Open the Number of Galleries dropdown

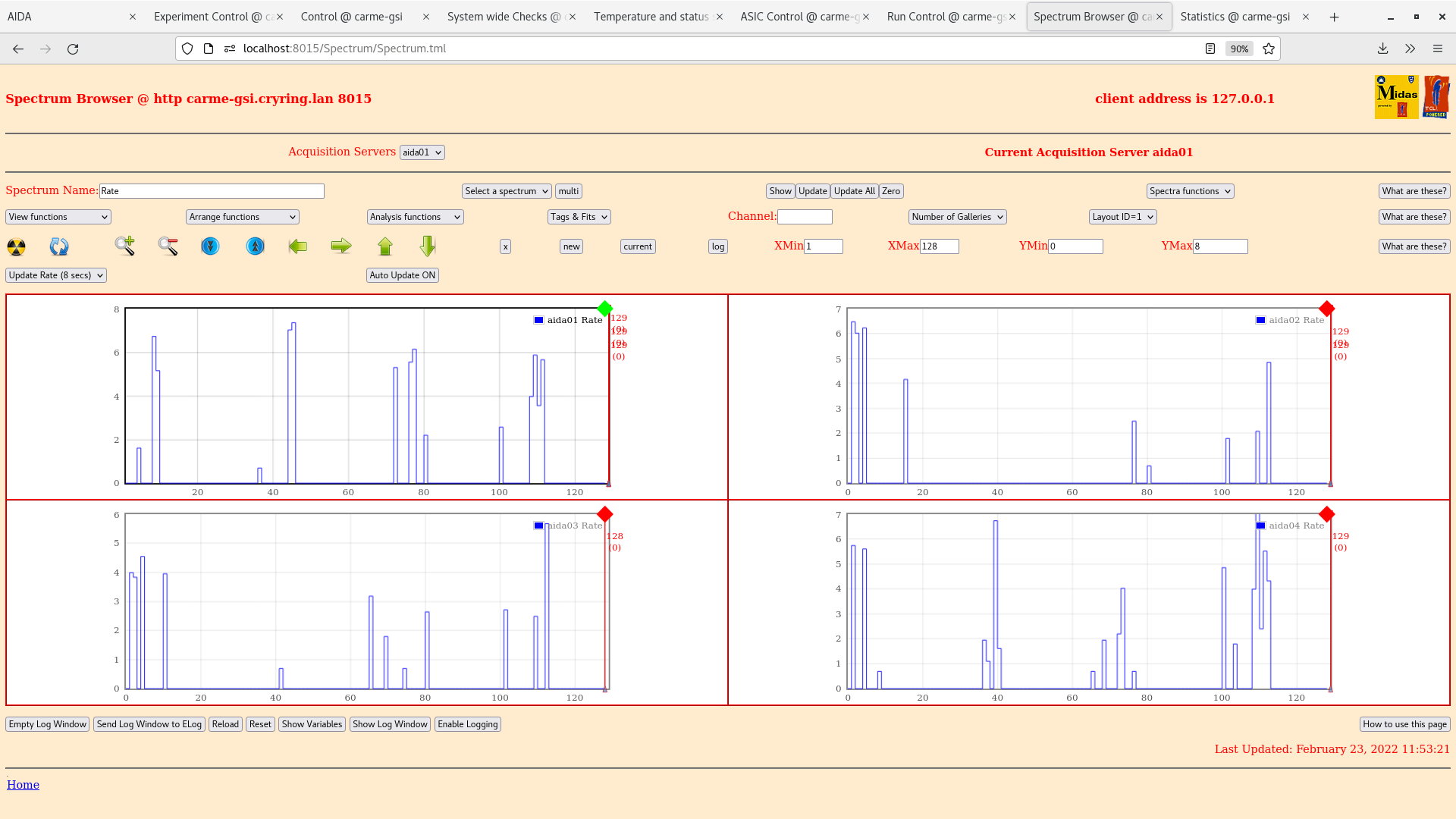click(958, 217)
